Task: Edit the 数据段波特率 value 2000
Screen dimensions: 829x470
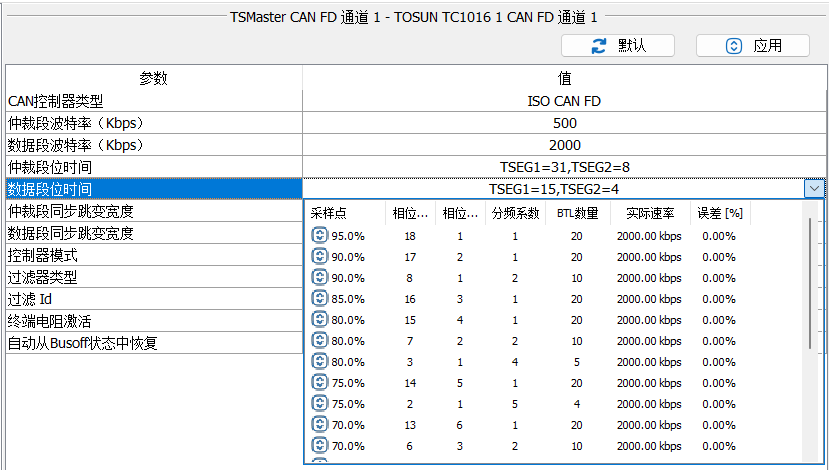Action: (564, 145)
